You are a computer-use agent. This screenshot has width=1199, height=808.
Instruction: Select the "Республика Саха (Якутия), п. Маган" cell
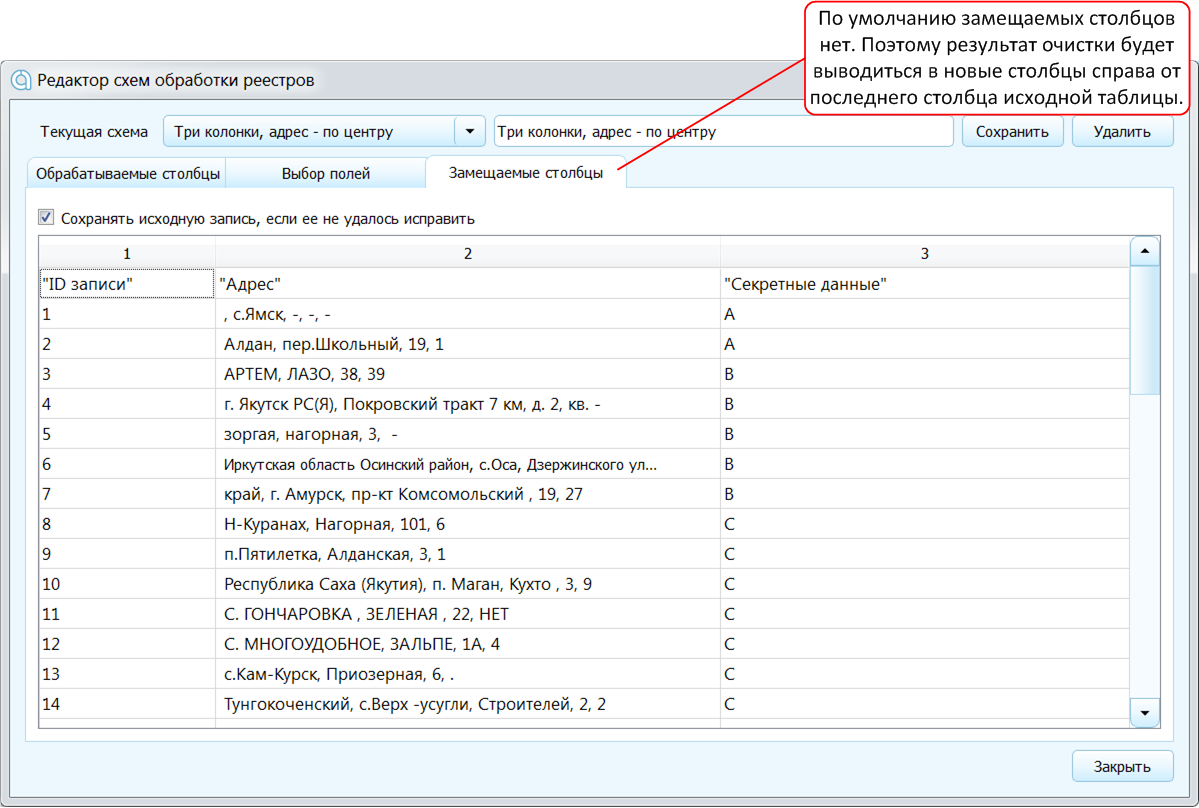click(468, 584)
